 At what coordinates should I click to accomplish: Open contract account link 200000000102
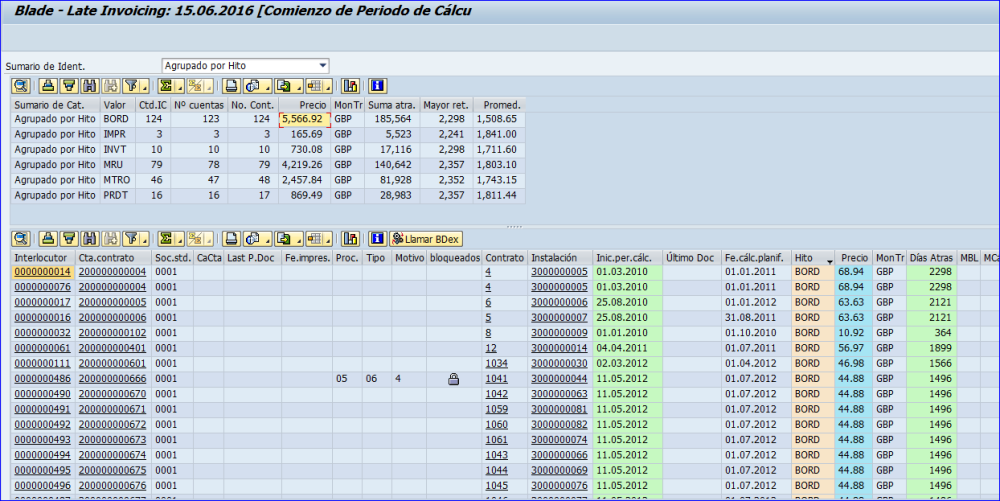tap(112, 333)
